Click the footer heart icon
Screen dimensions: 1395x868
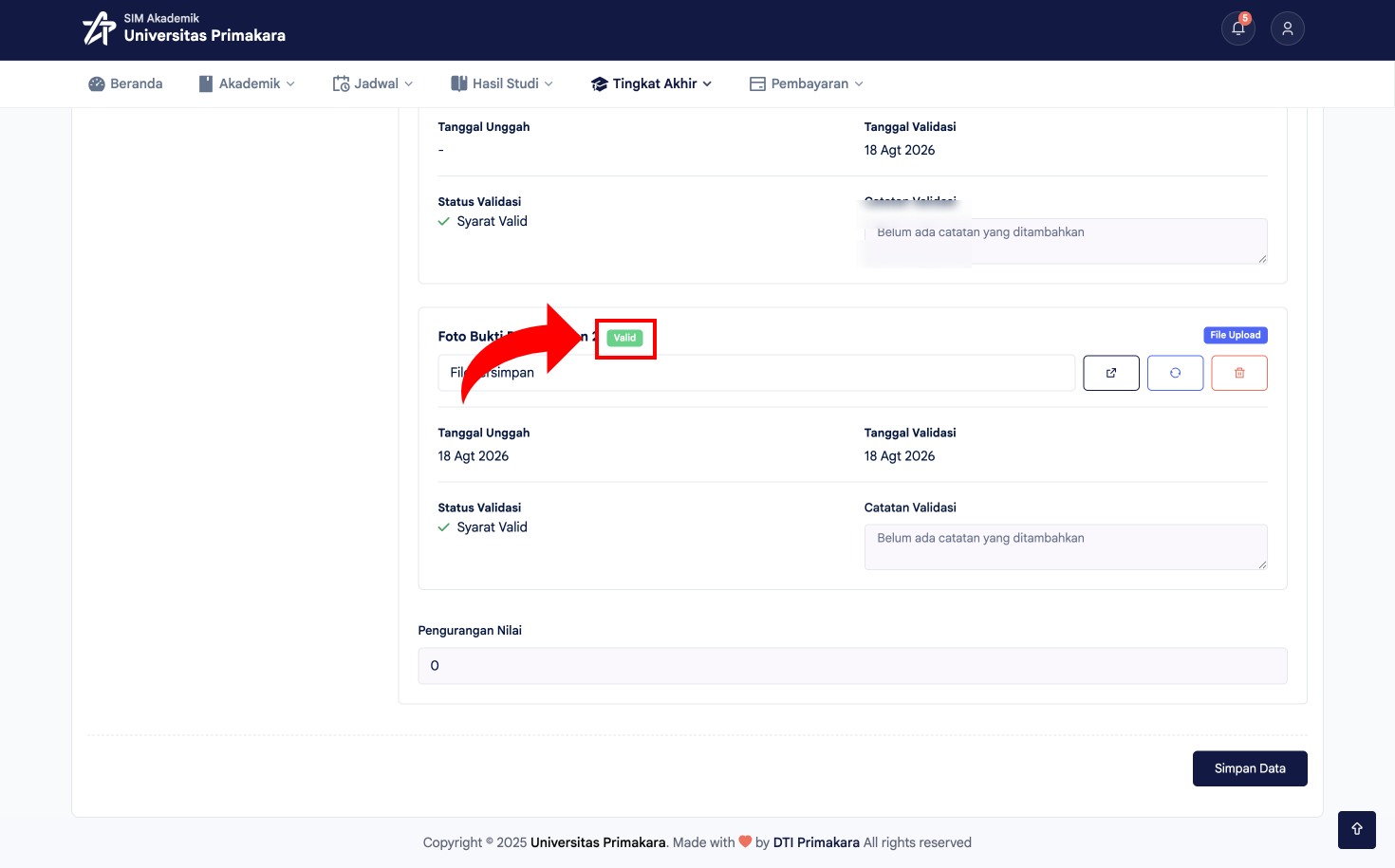coord(745,841)
